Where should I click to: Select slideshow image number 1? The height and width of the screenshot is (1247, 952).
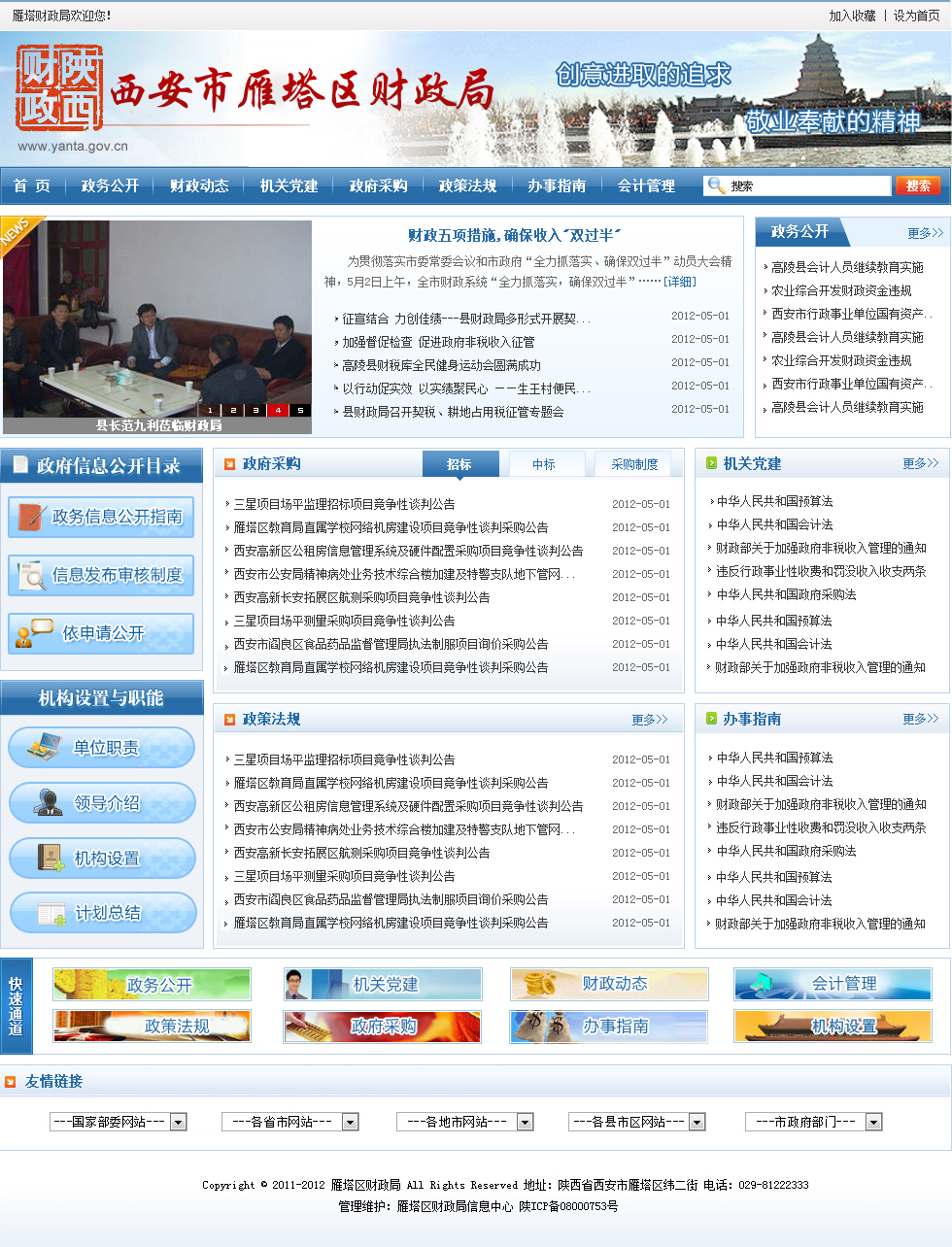(211, 411)
